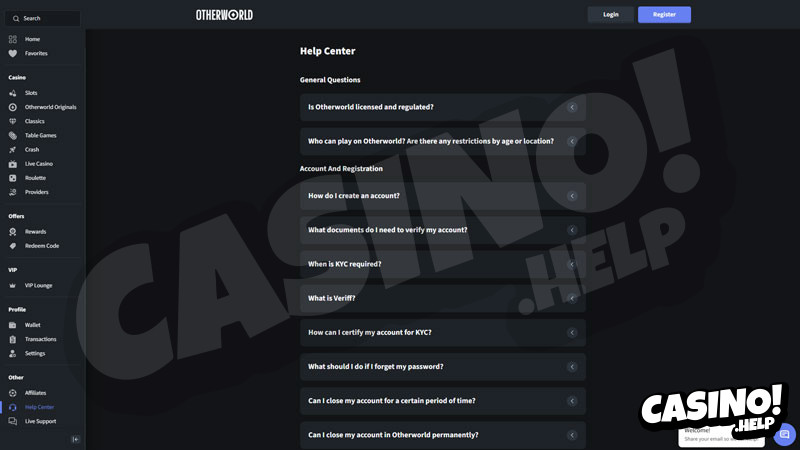800x450 pixels.
Task: Click the Wallet icon
Action: (13, 325)
